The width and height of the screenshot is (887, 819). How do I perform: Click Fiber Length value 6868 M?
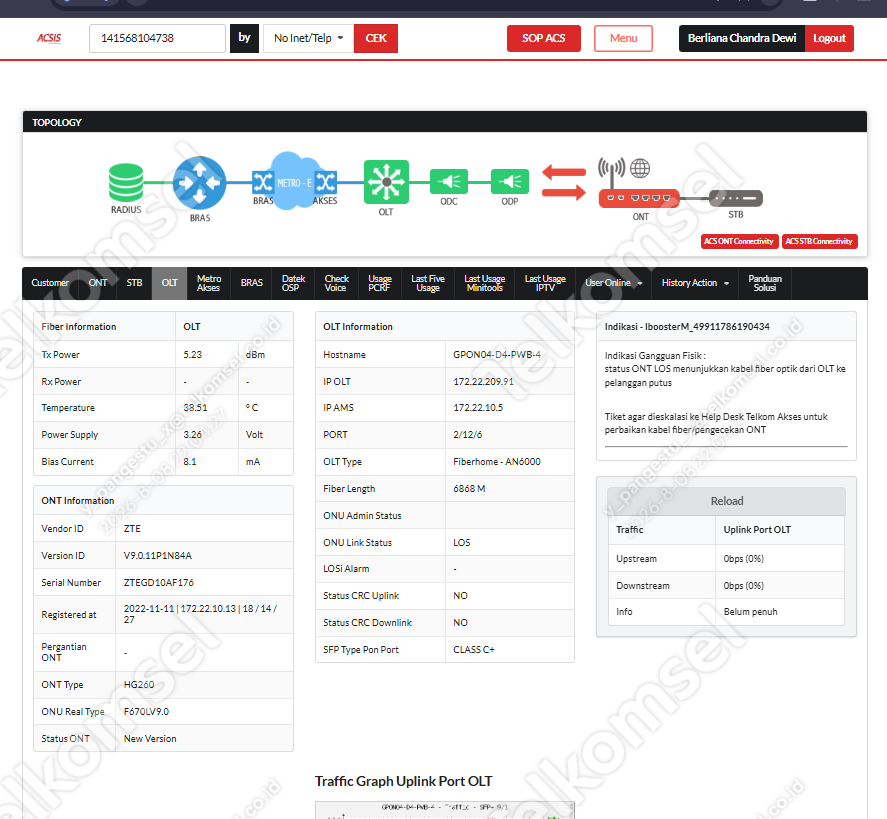click(469, 489)
